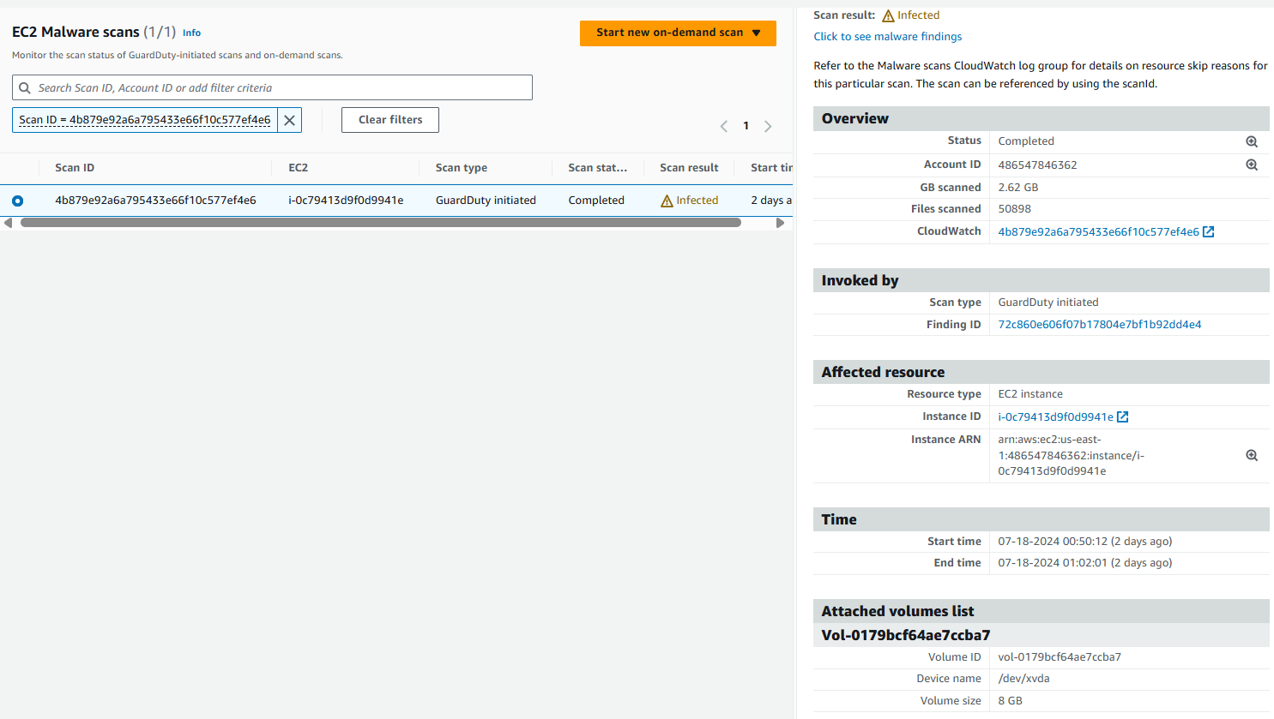Viewport: 1274px width, 719px height.
Task: Open Start new on-demand scan dropdown
Action: tap(678, 33)
